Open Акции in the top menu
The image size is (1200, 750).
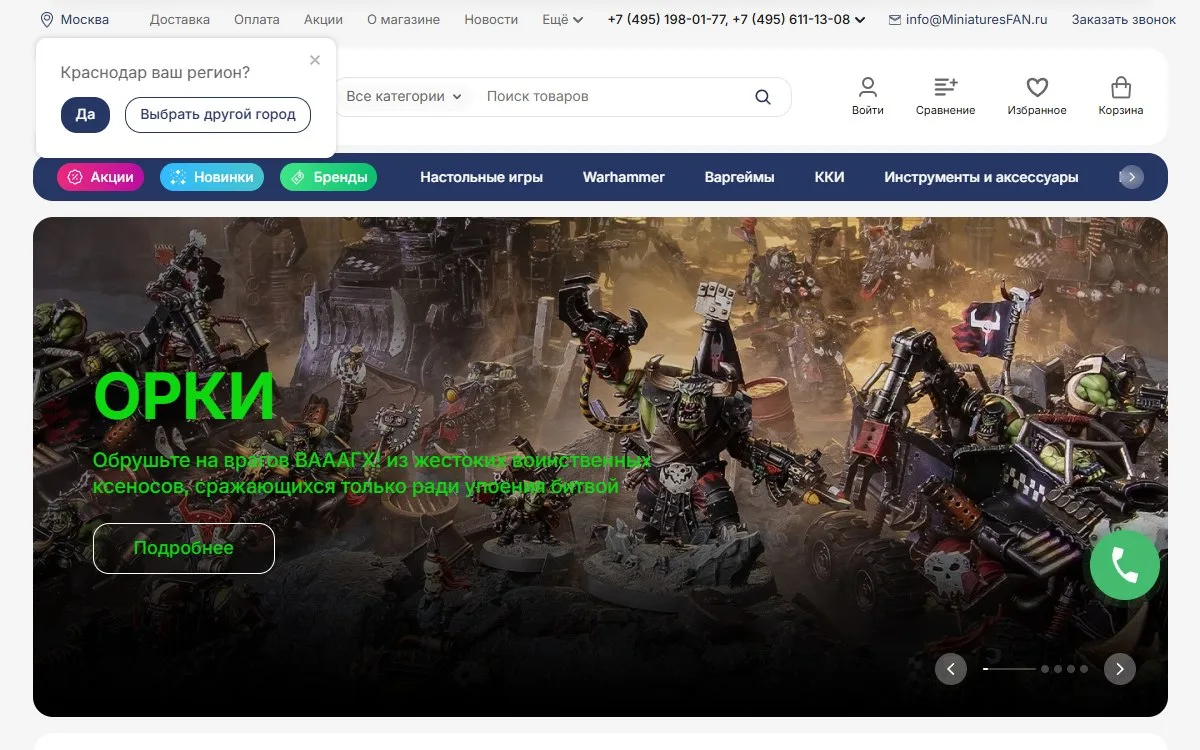pos(323,19)
